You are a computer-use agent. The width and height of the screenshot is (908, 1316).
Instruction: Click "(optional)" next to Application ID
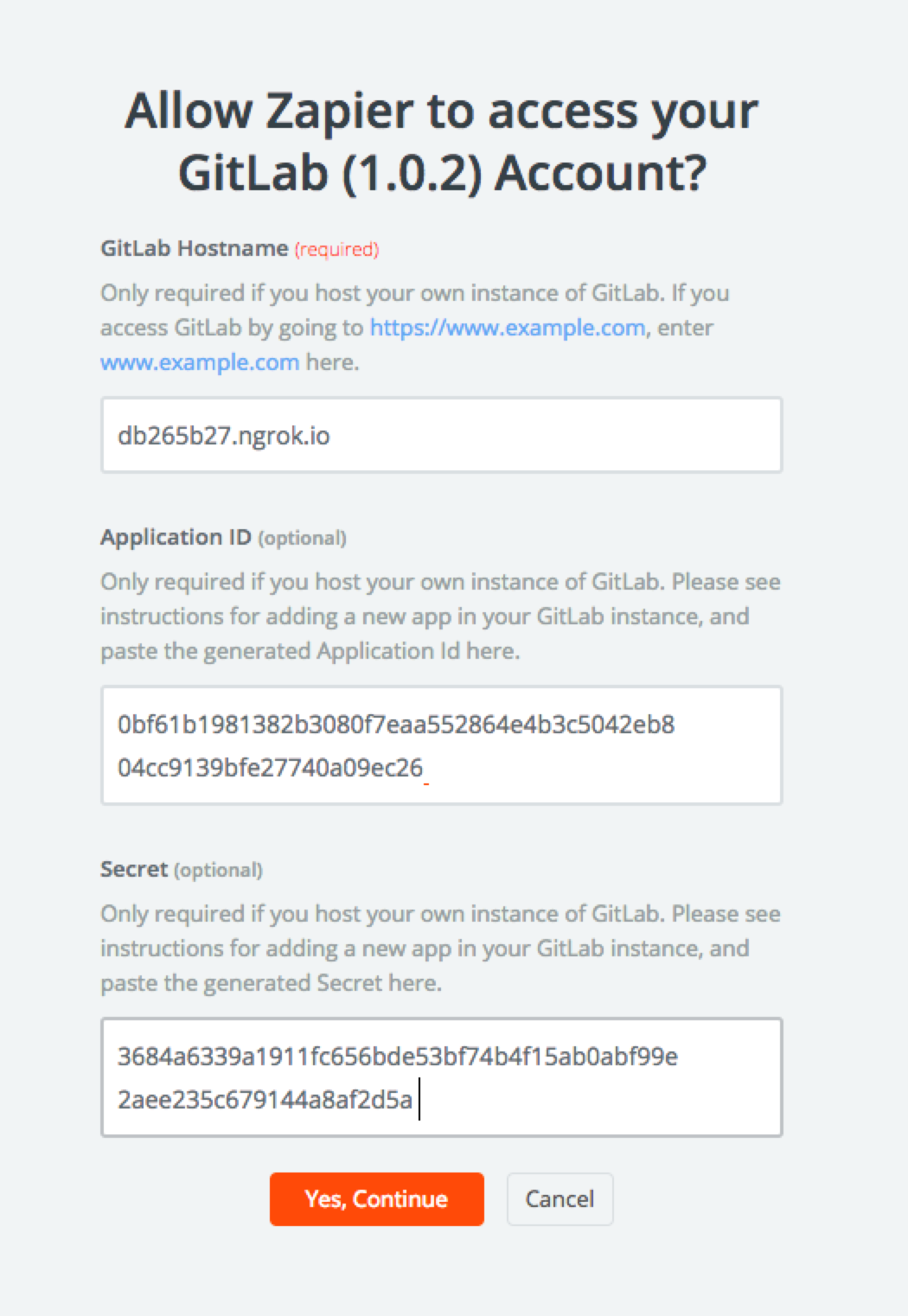coord(304,538)
